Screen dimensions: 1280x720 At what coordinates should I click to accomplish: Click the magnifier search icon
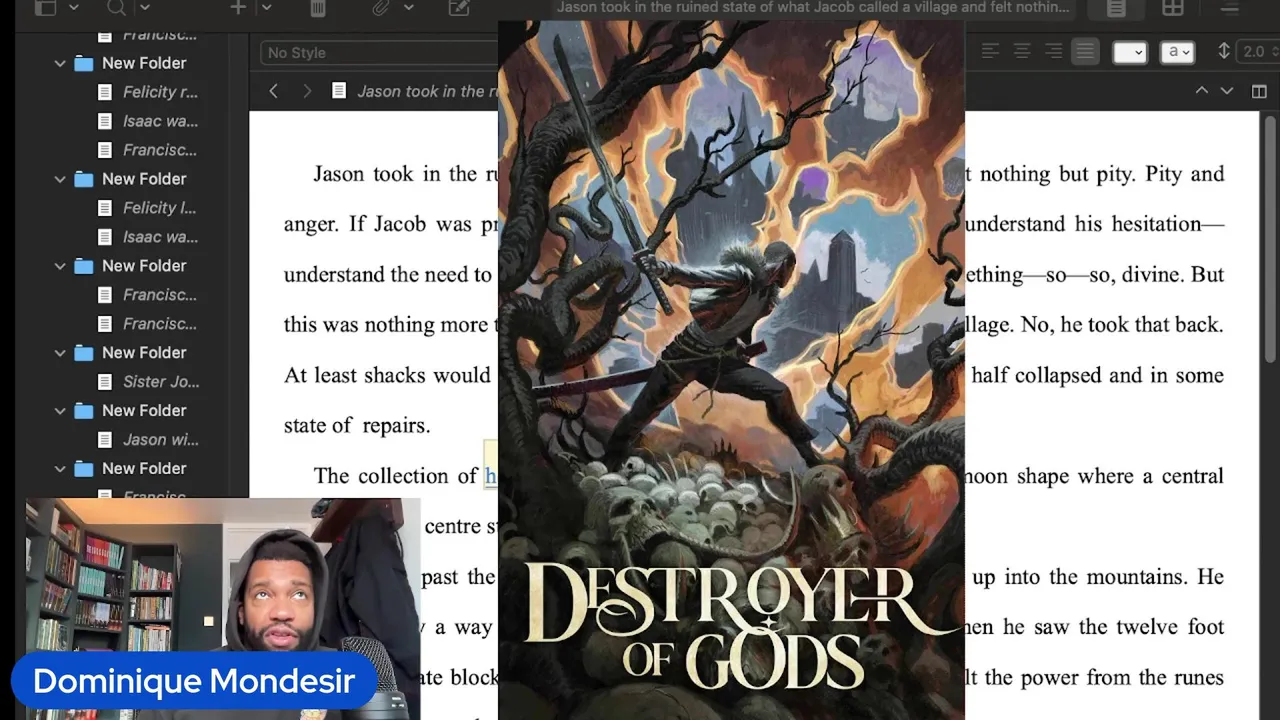coord(116,7)
